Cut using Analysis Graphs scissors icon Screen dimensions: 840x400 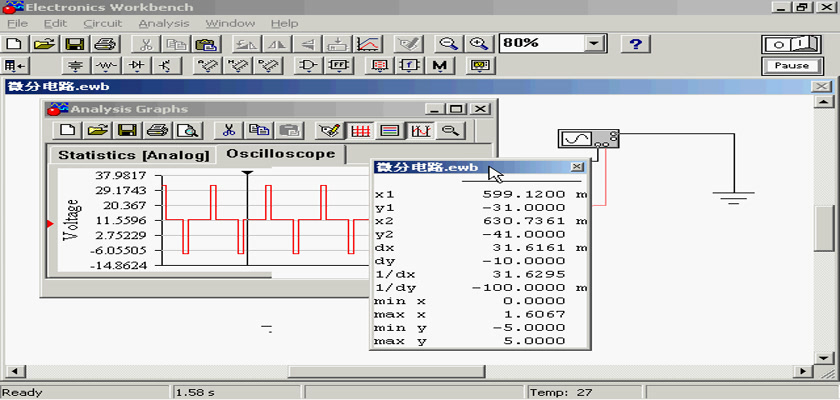(x=229, y=130)
